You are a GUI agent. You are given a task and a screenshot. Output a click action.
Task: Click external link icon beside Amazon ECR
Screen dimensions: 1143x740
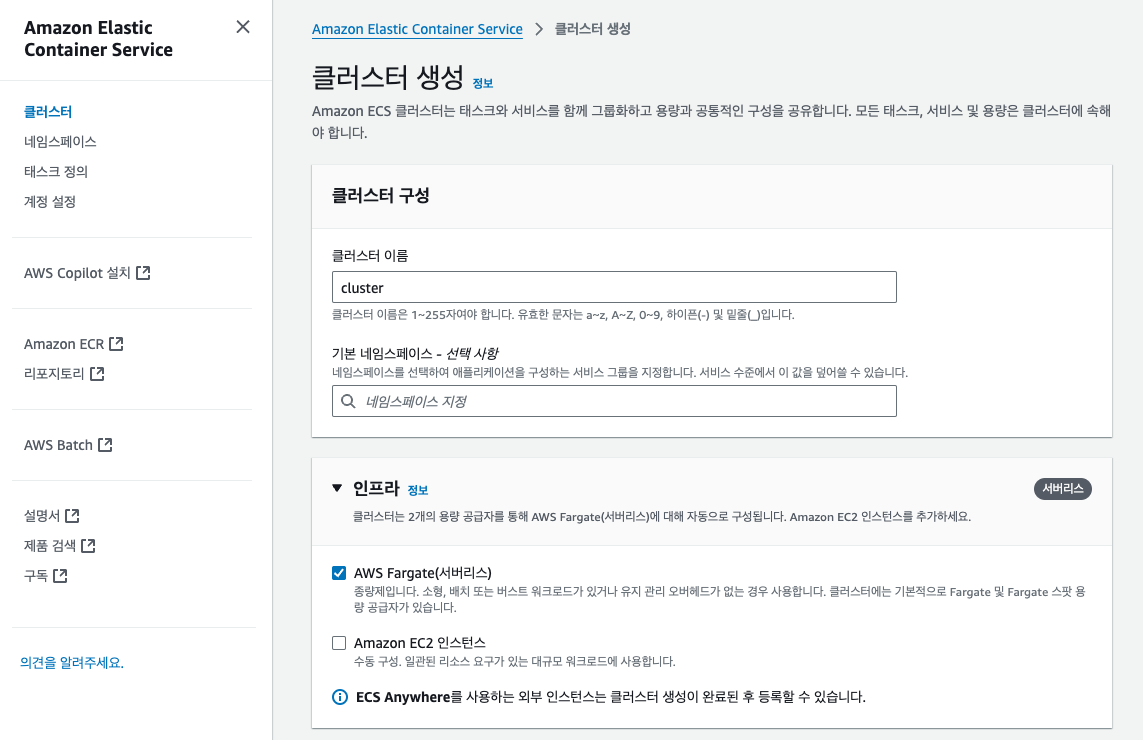pos(116,343)
